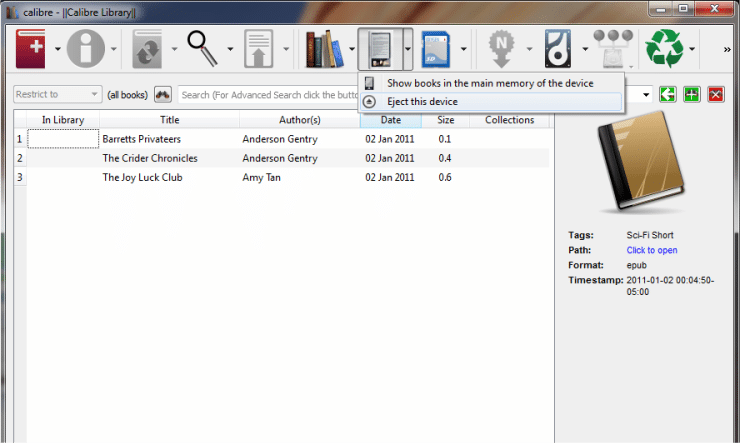Select The Joy Luck Club row

click(288, 177)
